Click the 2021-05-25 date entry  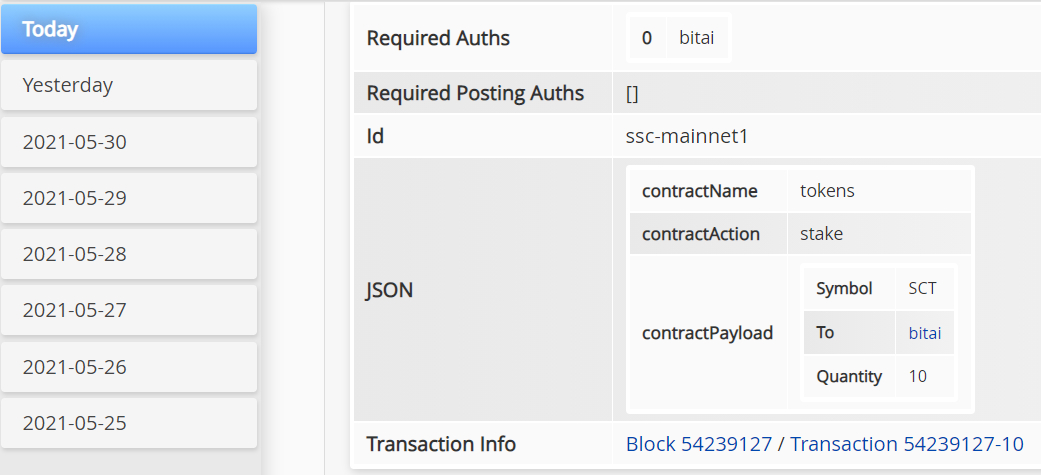(128, 423)
